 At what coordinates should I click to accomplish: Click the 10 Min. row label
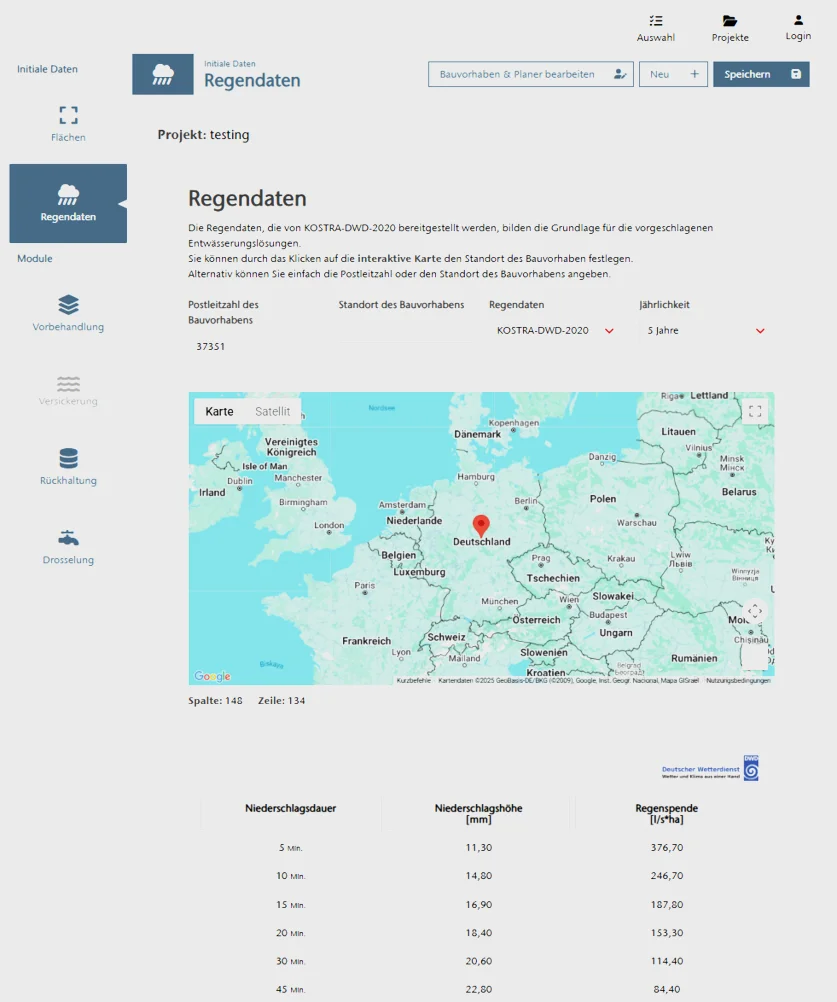291,876
